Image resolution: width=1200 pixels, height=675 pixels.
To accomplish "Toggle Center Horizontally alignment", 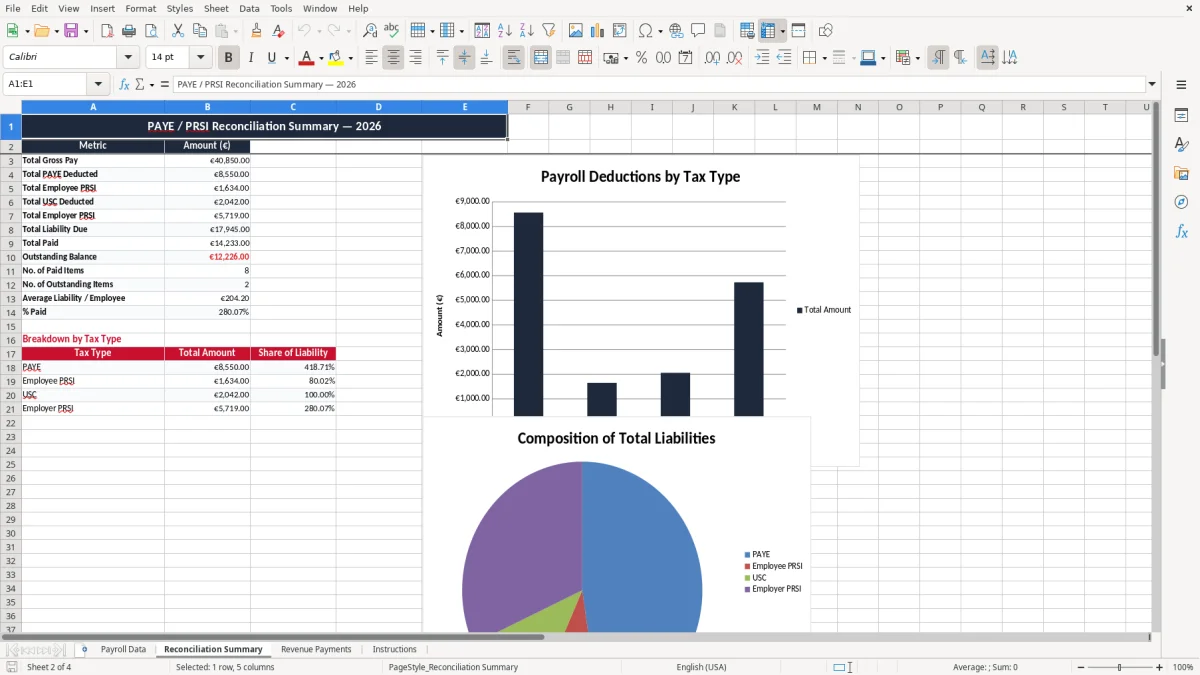I will coord(393,58).
